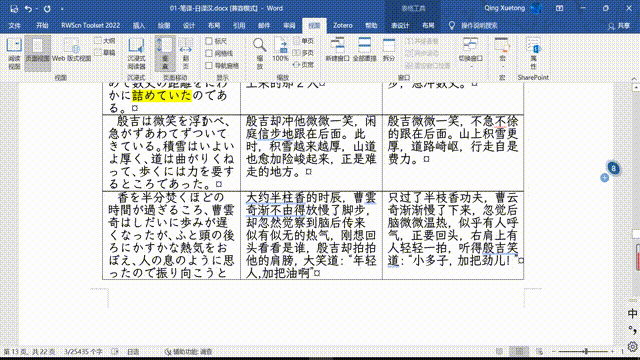Viewport: 640px width, 360px height.
Task: Open the RWScn Toolset 2022 tab
Action: pos(91,25)
